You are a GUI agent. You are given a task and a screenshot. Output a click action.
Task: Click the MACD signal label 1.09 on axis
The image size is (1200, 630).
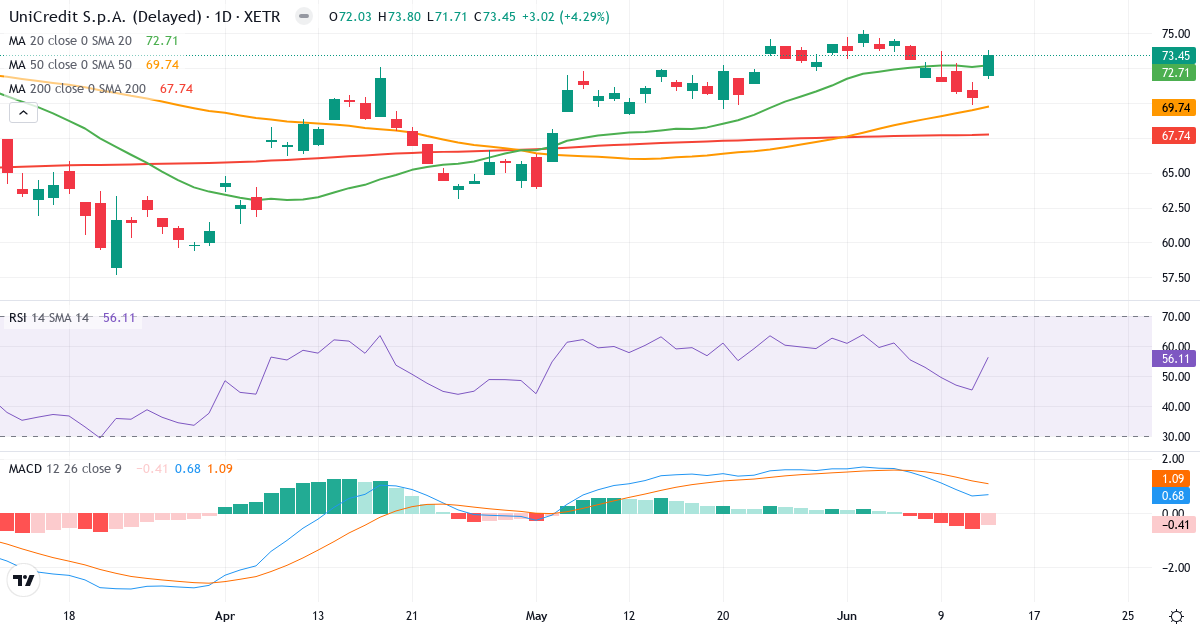(x=1173, y=479)
